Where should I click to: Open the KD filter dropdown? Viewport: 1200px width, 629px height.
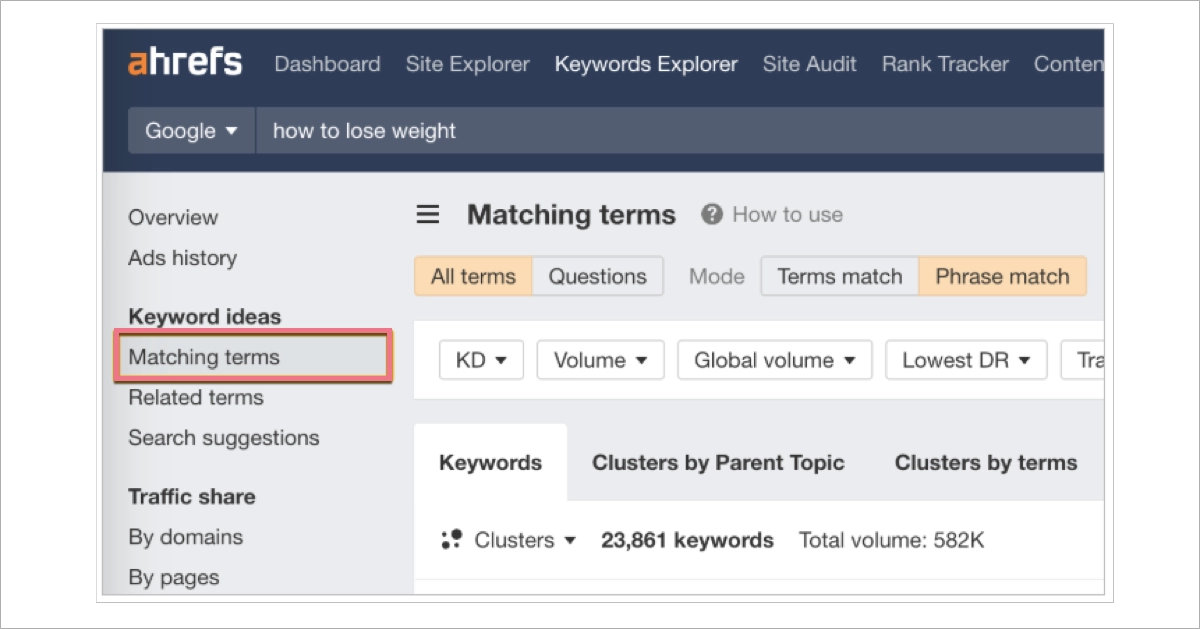(481, 360)
